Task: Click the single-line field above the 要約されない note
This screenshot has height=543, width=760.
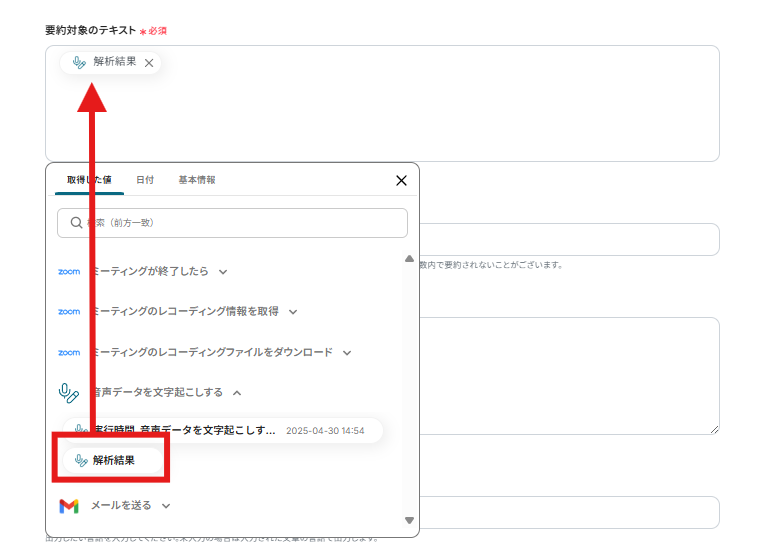Action: [570, 240]
